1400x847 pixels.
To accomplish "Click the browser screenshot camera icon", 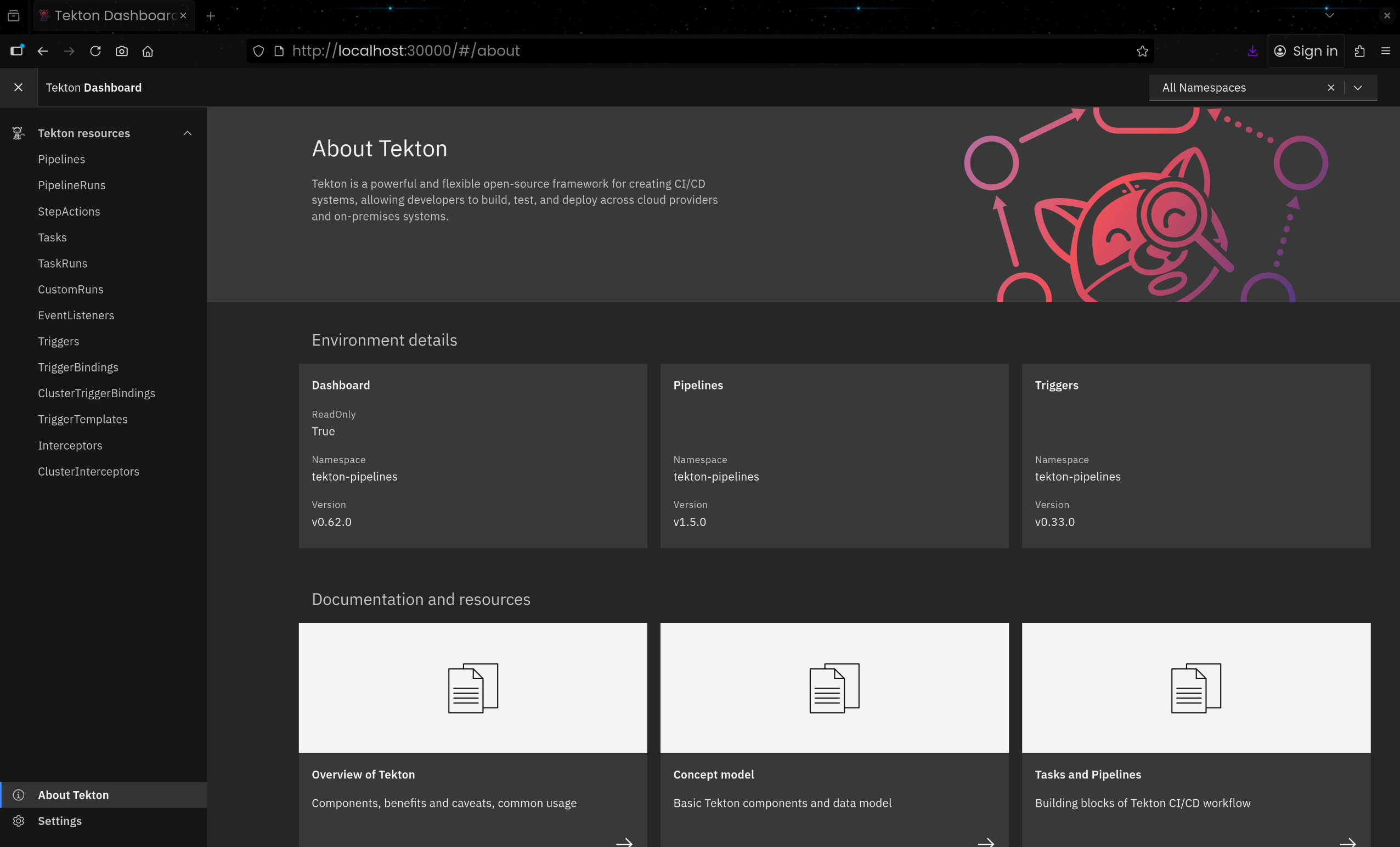I will point(122,51).
